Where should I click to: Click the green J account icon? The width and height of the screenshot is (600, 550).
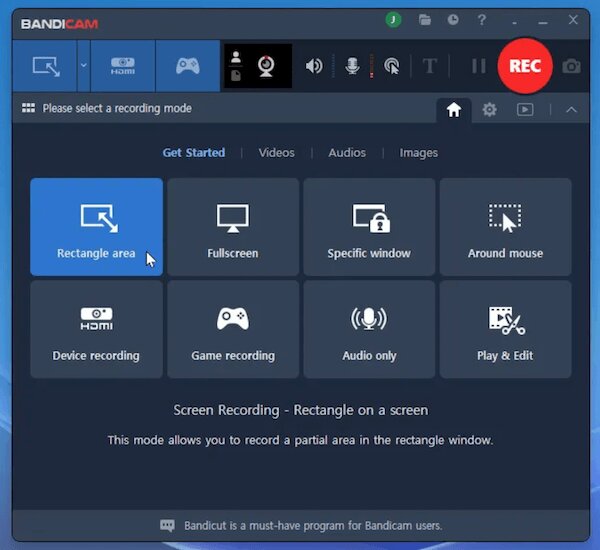point(393,20)
